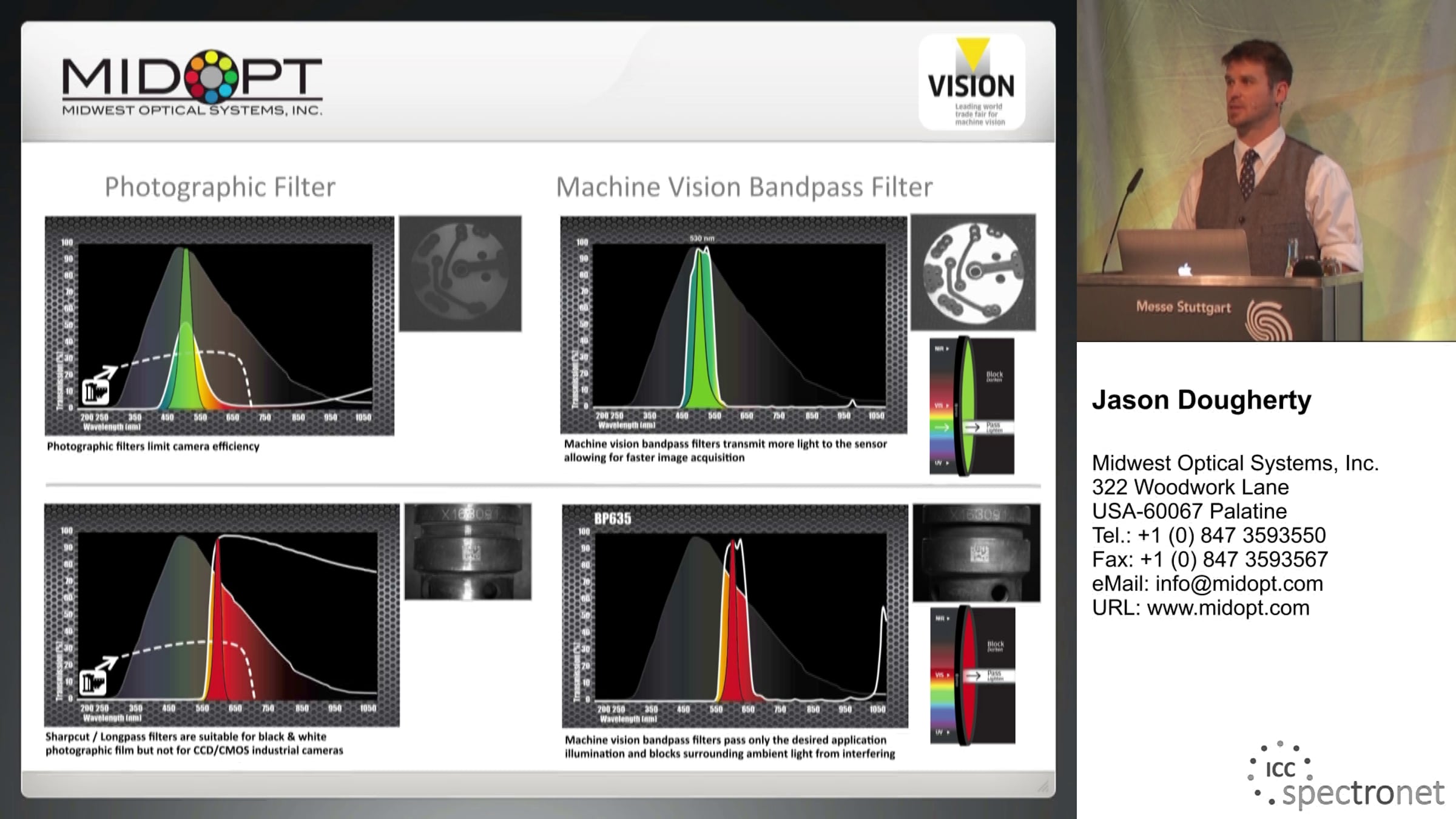Click the speaker name Jason Dougherty
The height and width of the screenshot is (819, 1456).
pos(1201,400)
